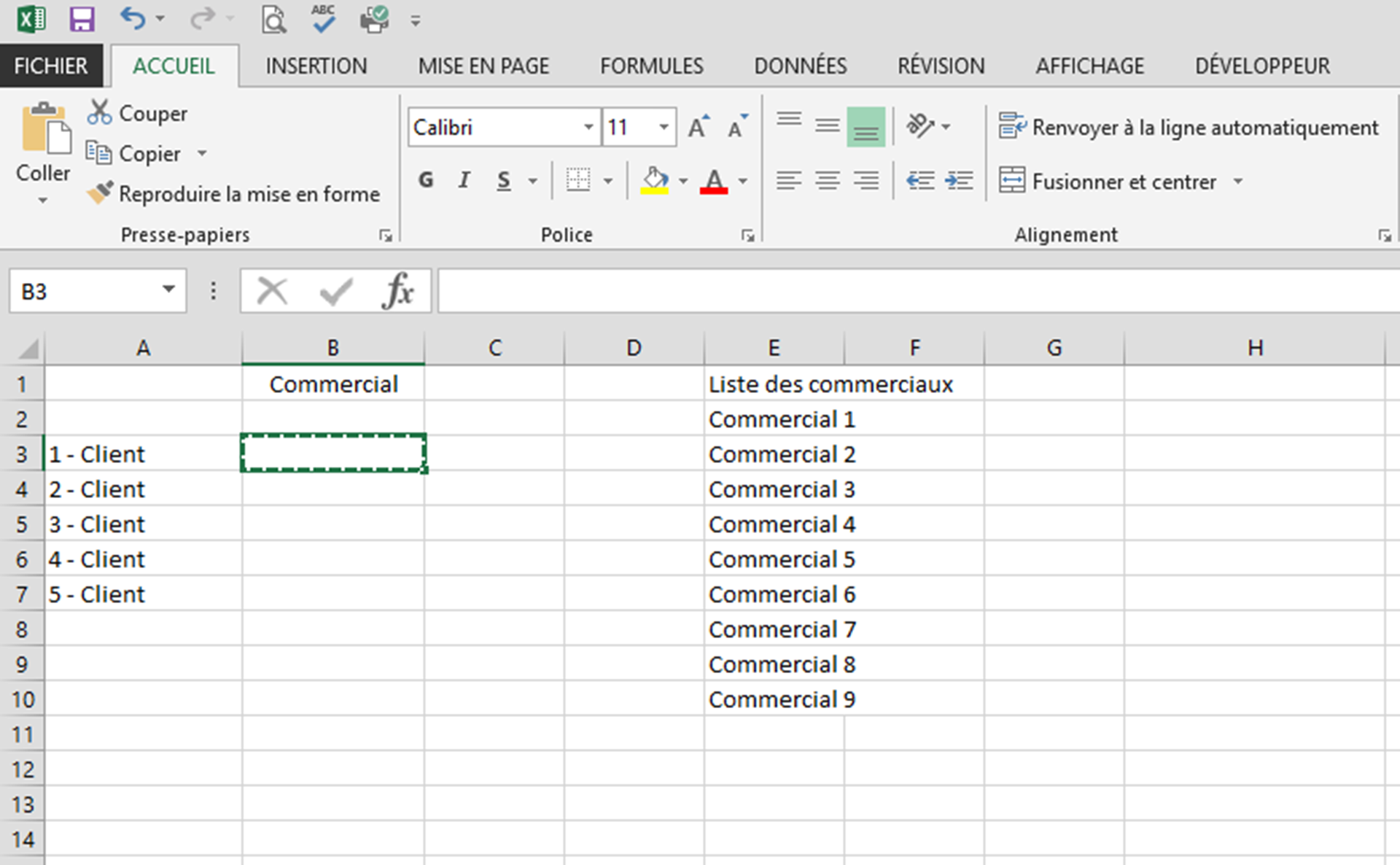
Task: Click Fusionner et centrer
Action: 1108,181
